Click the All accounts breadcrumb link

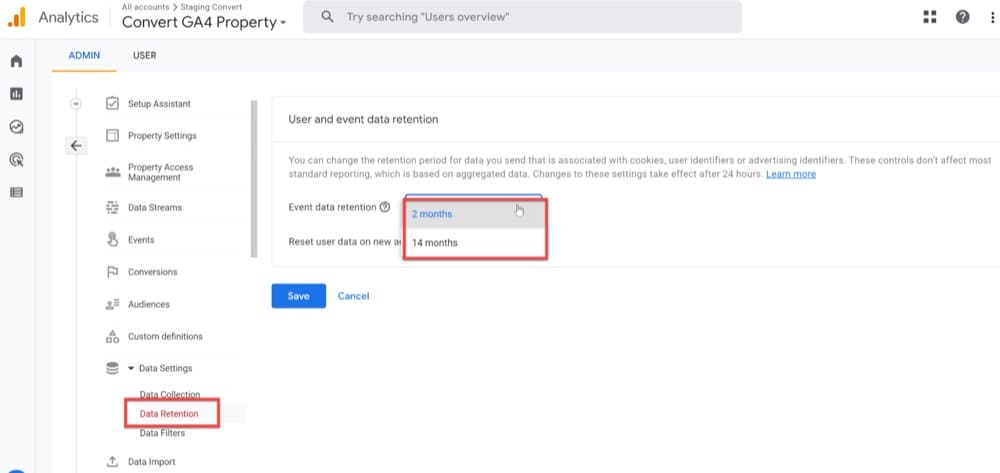pos(145,7)
